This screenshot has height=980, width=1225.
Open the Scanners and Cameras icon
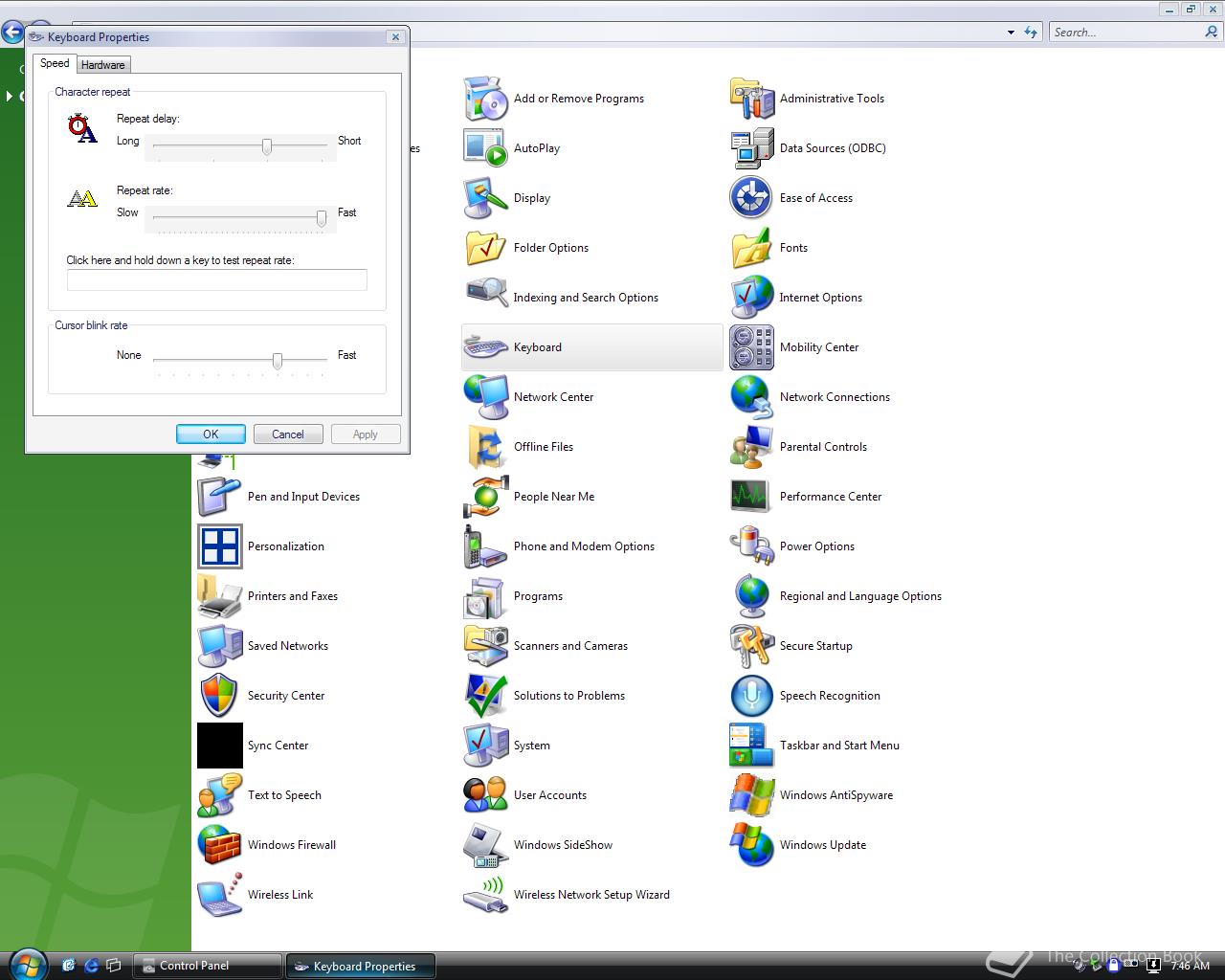[x=485, y=646]
